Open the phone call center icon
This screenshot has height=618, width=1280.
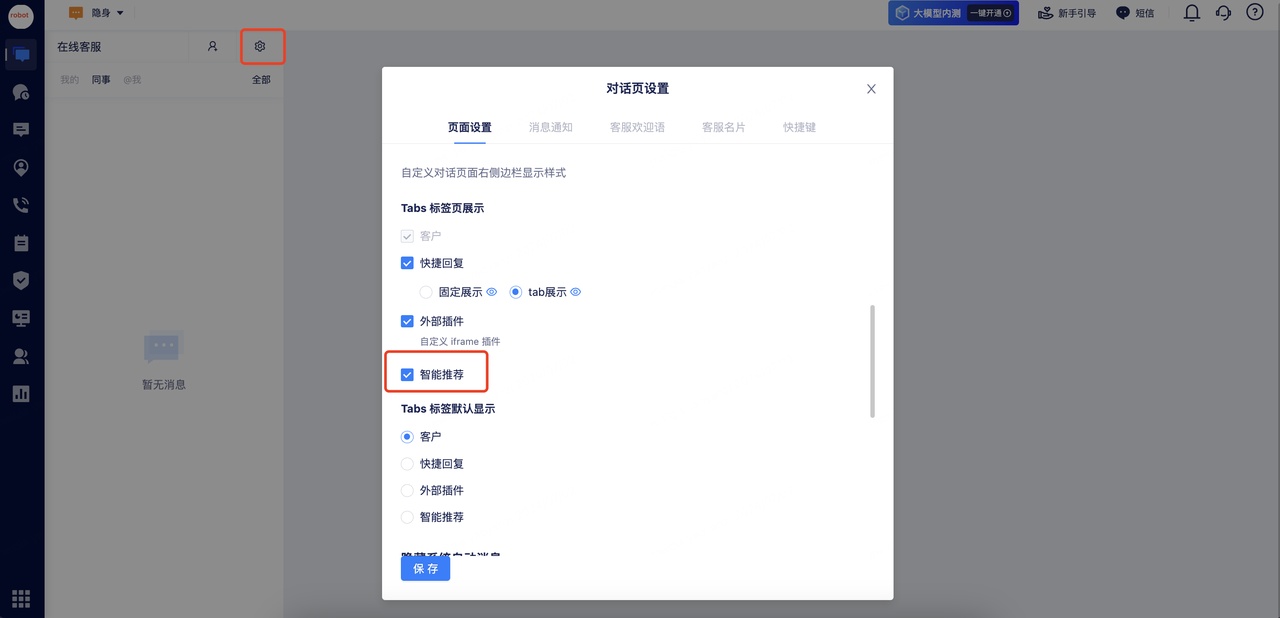21,205
